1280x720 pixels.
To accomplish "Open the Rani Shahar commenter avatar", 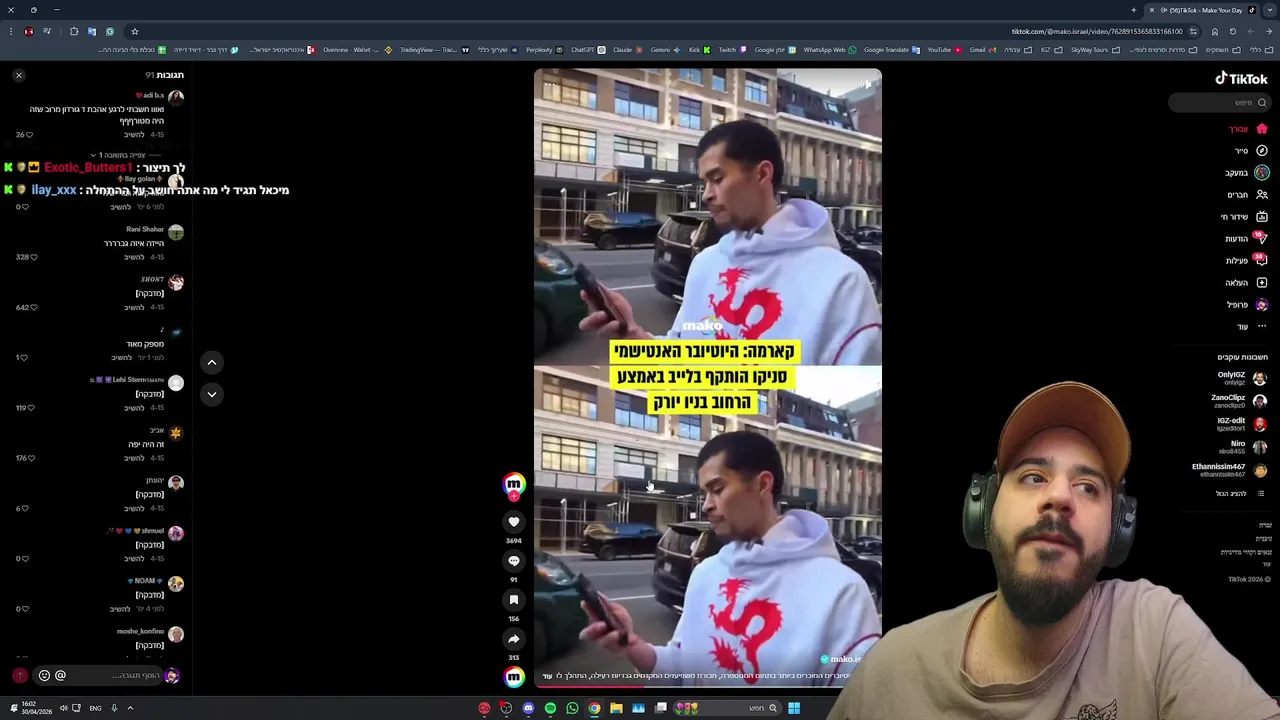I will click(176, 232).
